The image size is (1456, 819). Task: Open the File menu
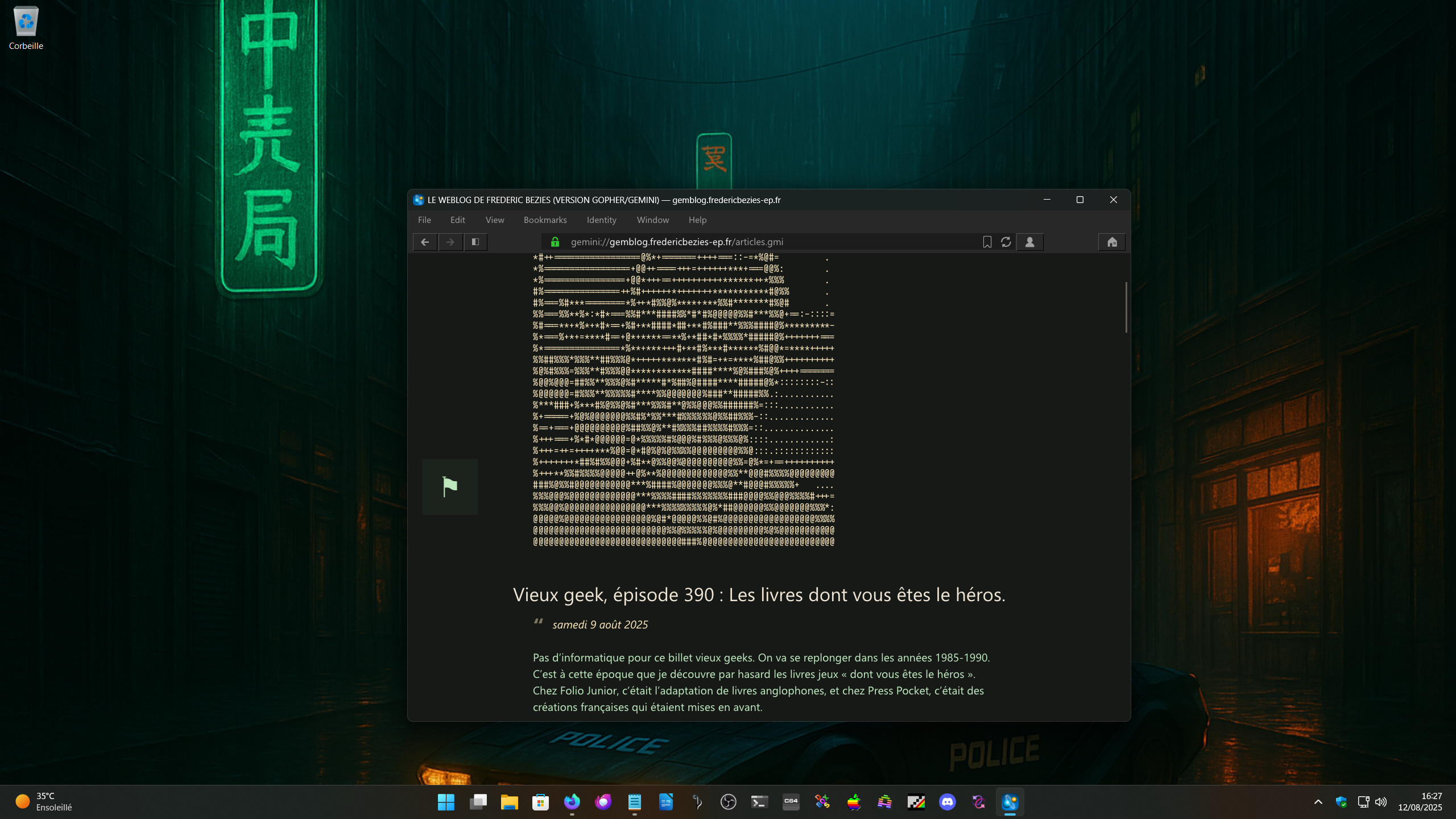(x=424, y=220)
